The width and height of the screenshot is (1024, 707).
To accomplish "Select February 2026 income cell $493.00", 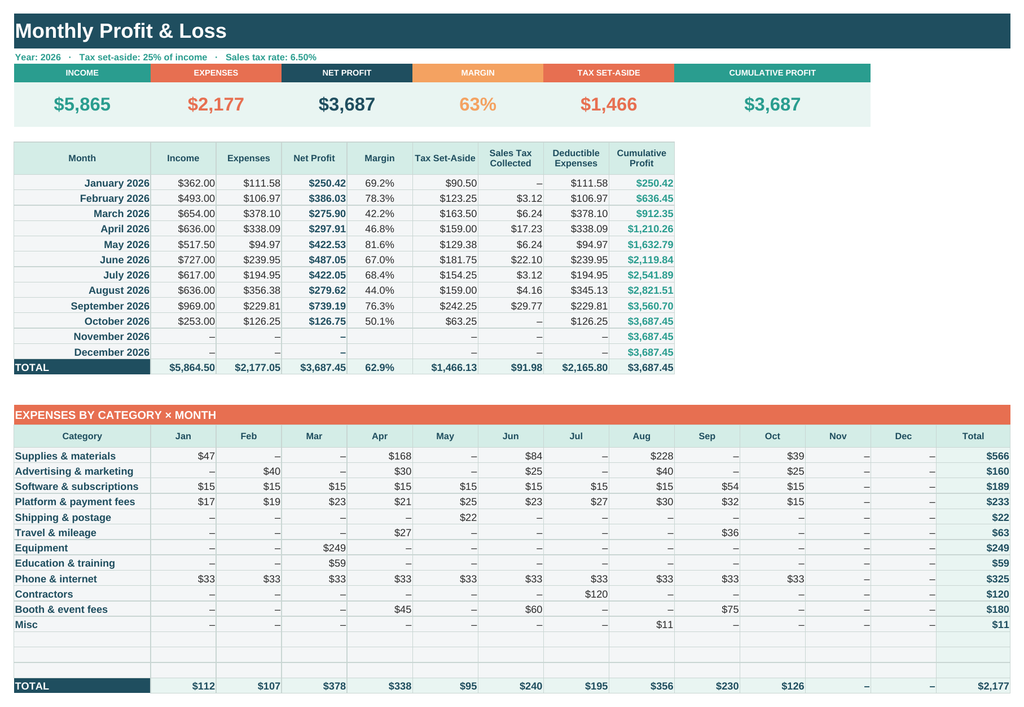I will click(x=184, y=198).
